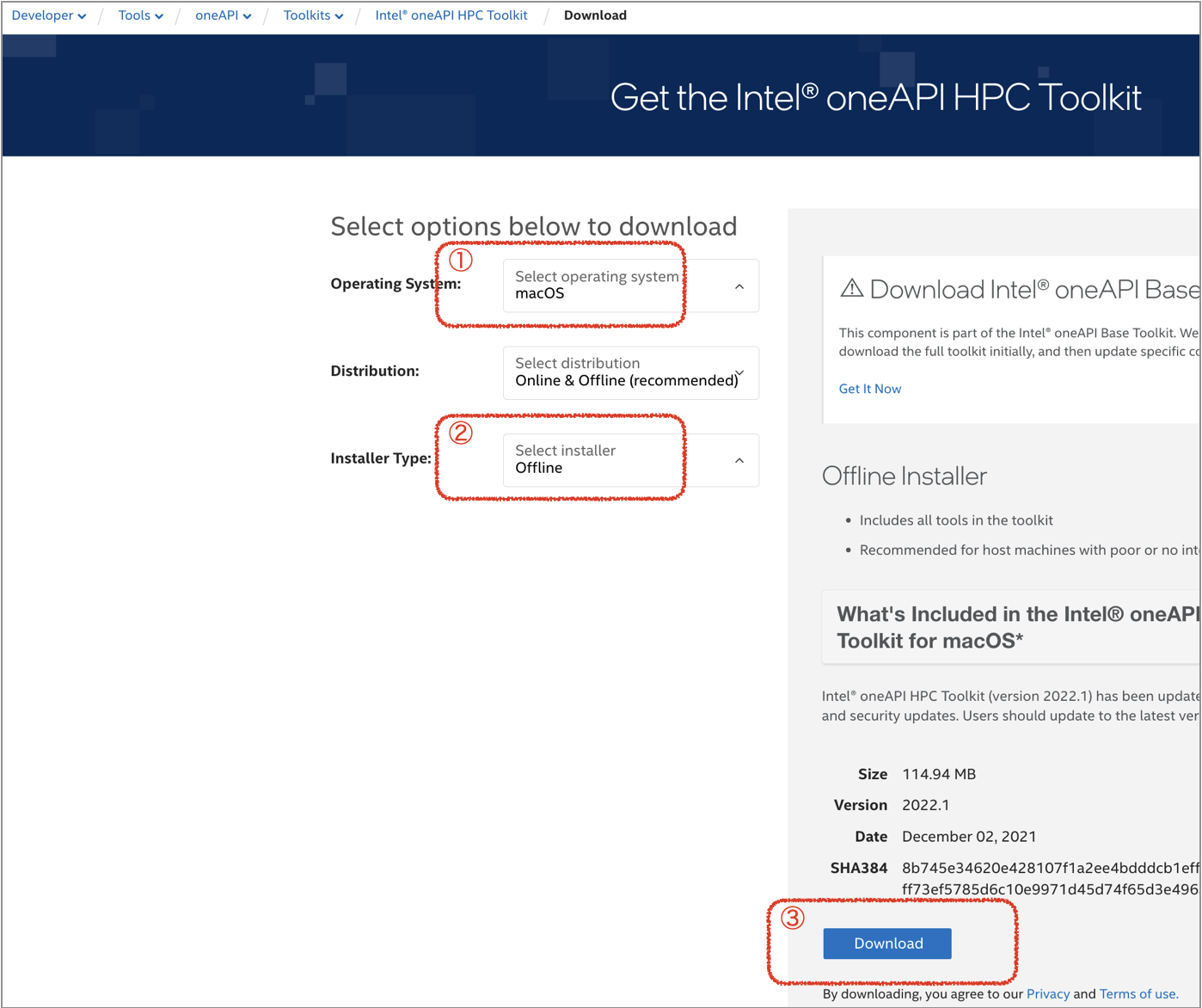Open the Distribution dropdown
The width and height of the screenshot is (1202, 1008).
(631, 372)
